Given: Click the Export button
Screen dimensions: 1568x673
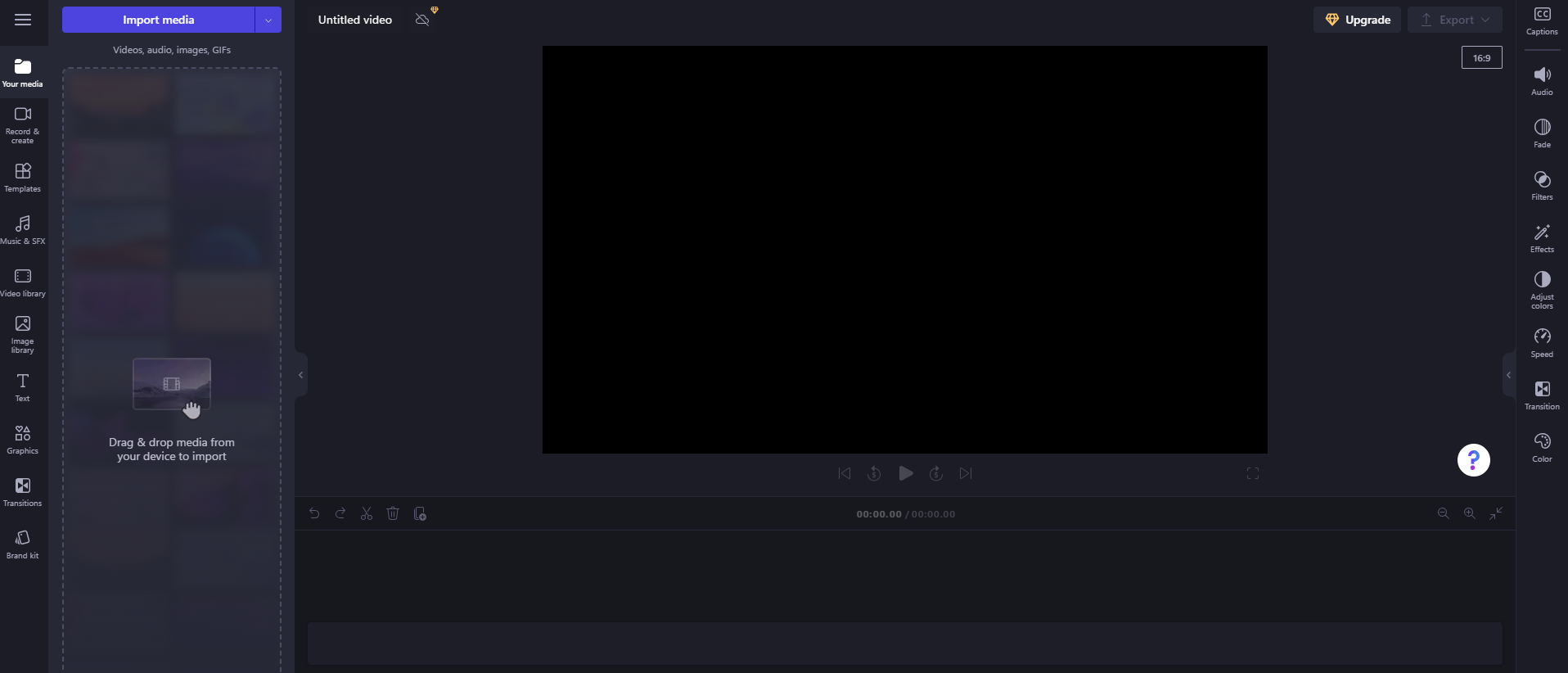Looking at the screenshot, I should click(x=1455, y=20).
